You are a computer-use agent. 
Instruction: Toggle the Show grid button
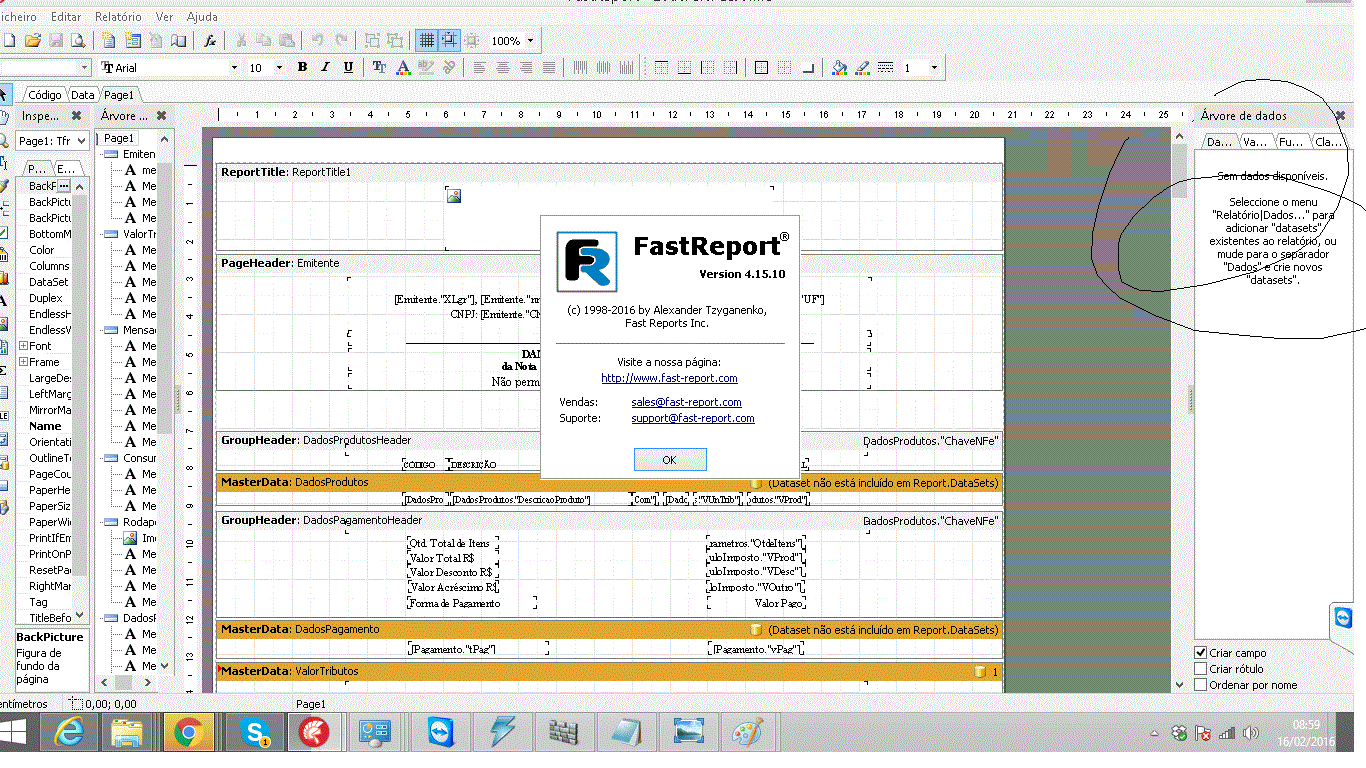click(426, 40)
